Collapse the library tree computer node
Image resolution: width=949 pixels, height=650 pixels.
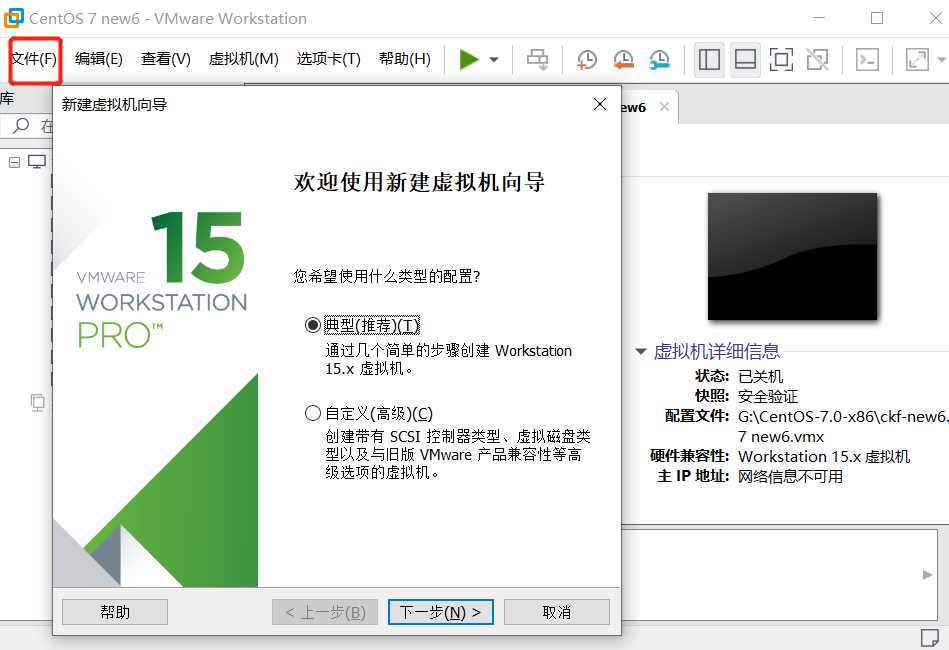click(15, 162)
